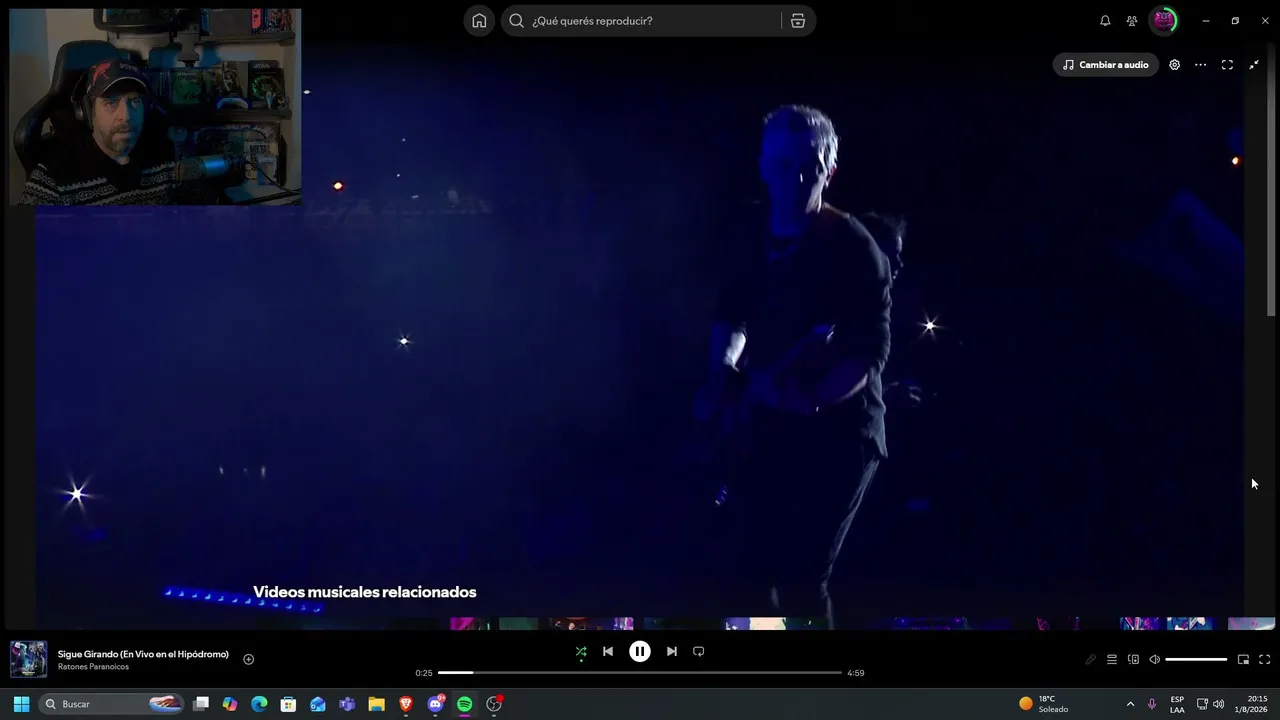1280x720 pixels.
Task: Open the Browse icon in search bar
Action: (798, 21)
